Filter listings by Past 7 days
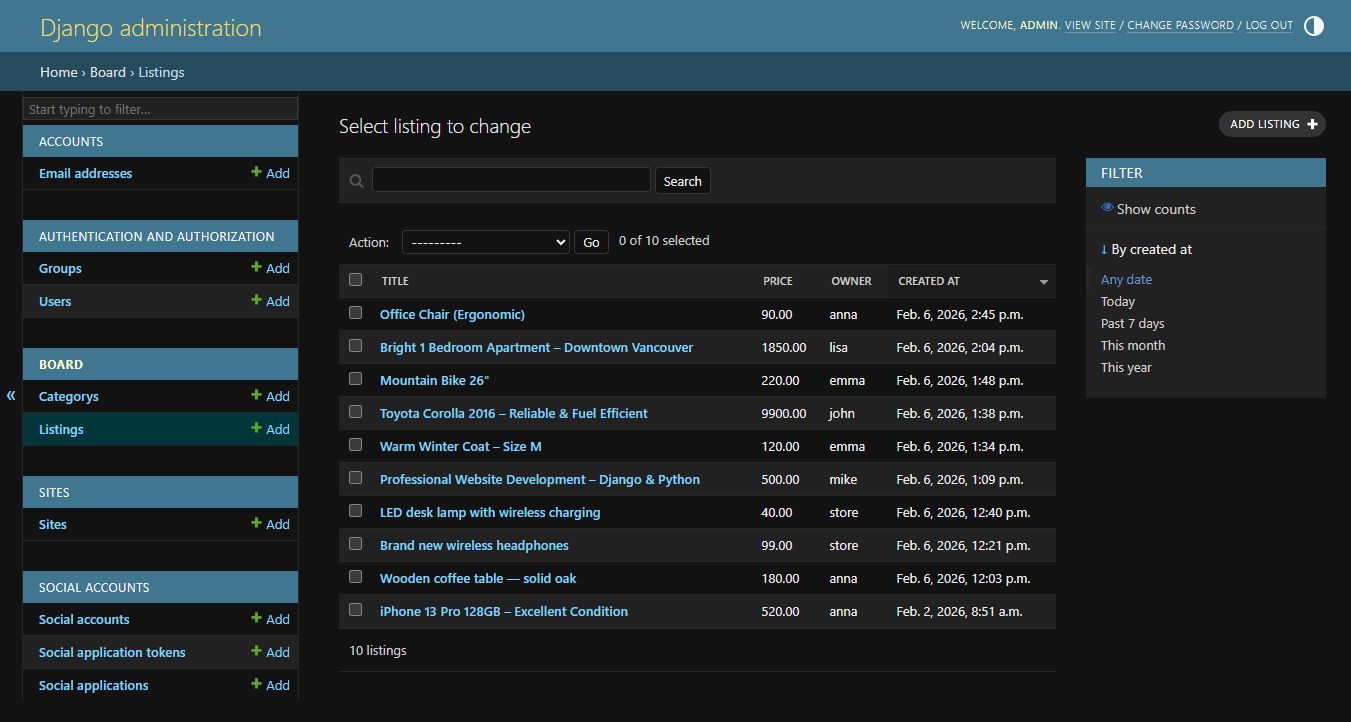The image size is (1351, 722). click(1132, 323)
